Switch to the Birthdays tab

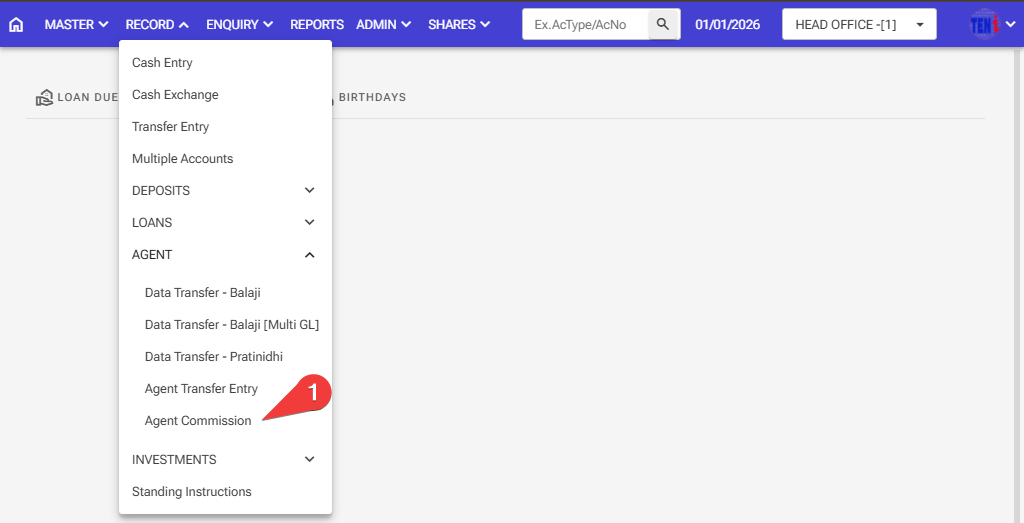[371, 98]
